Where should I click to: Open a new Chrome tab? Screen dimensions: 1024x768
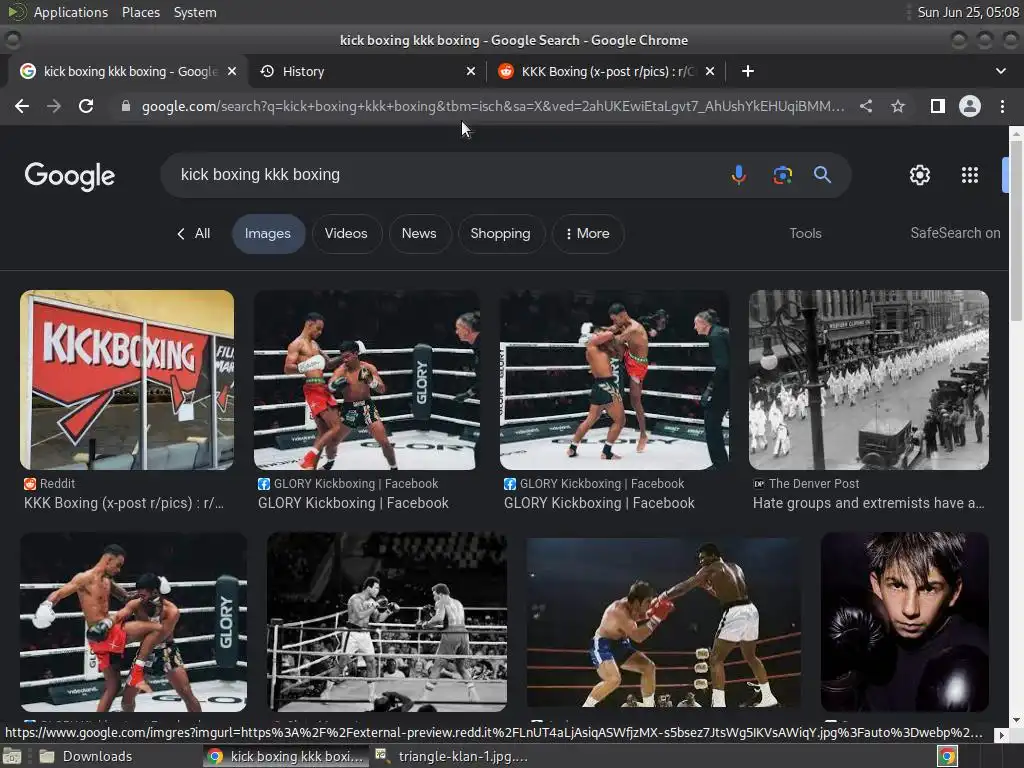point(748,71)
